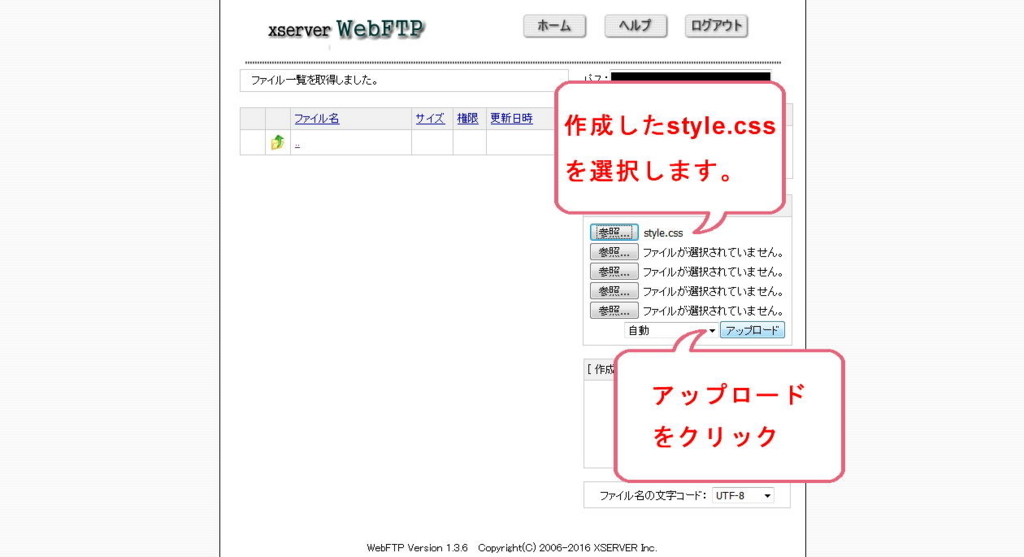Open the '..' parent directory link
Viewport: 1024px width, 557px height.
pos(297,144)
